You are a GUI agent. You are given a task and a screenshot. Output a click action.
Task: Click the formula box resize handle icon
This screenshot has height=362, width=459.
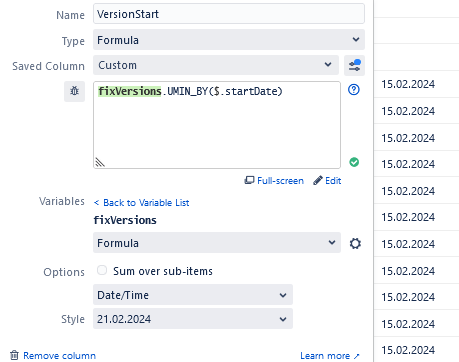point(100,162)
